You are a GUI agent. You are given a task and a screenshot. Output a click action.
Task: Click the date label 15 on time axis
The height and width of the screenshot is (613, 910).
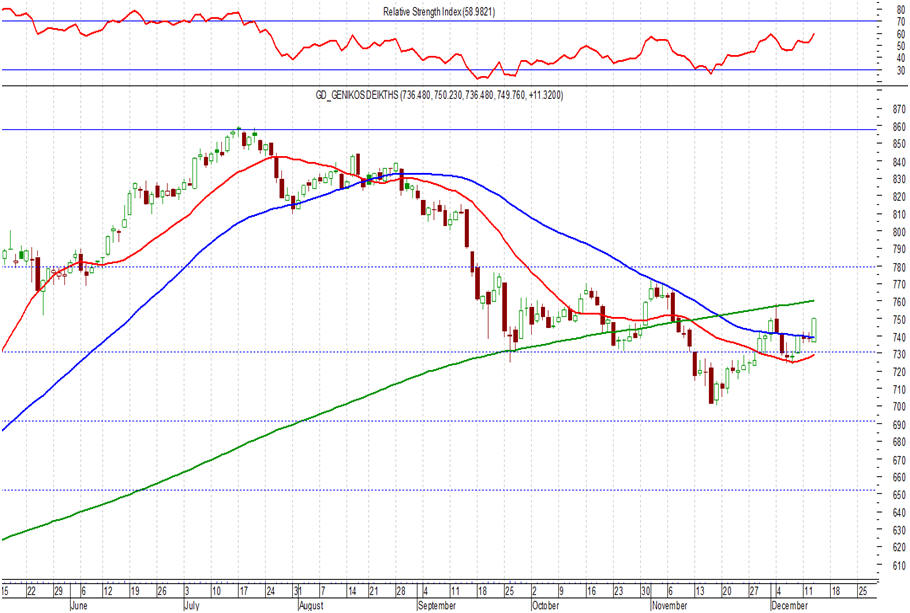click(5, 592)
